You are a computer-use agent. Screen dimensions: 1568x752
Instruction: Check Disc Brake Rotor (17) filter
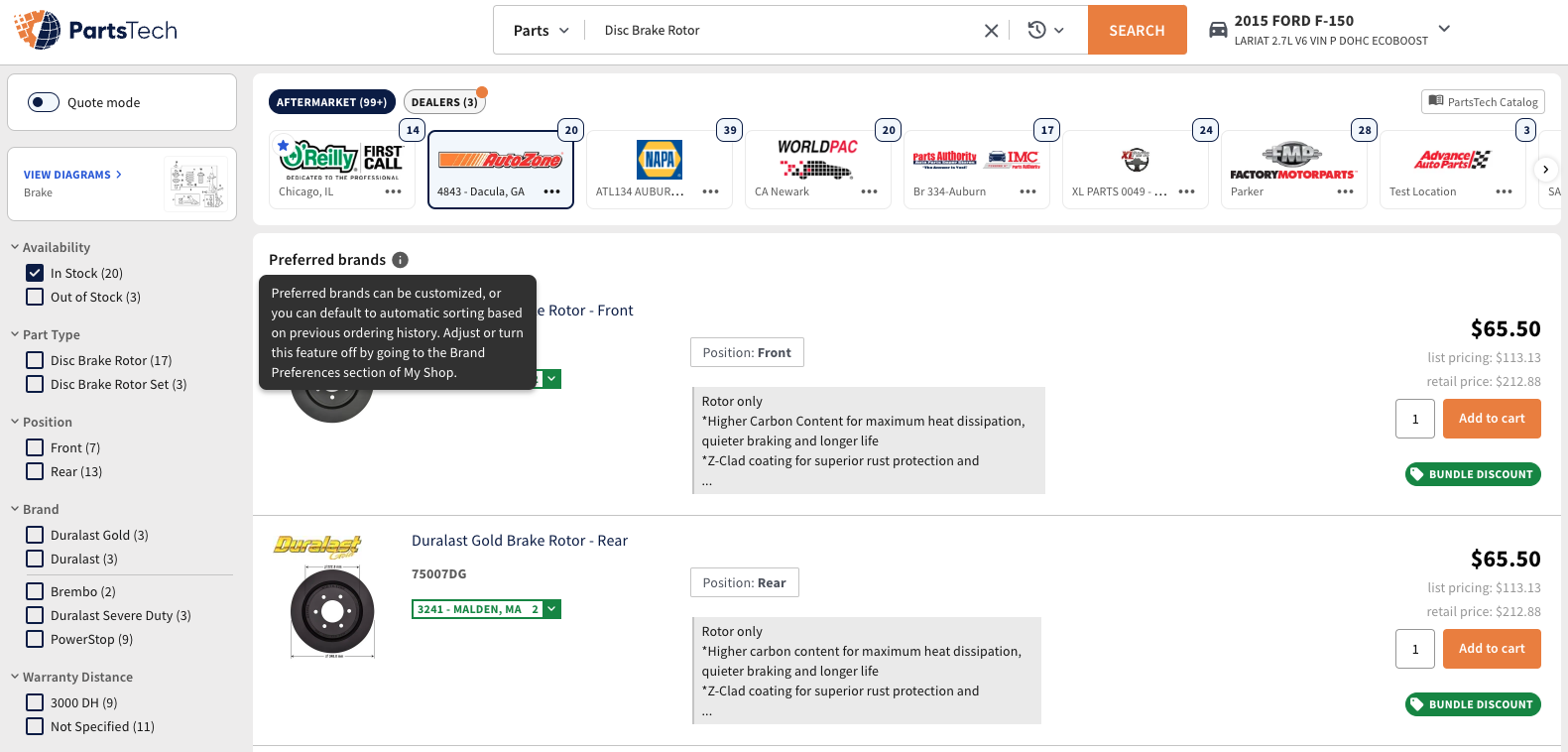coord(35,360)
